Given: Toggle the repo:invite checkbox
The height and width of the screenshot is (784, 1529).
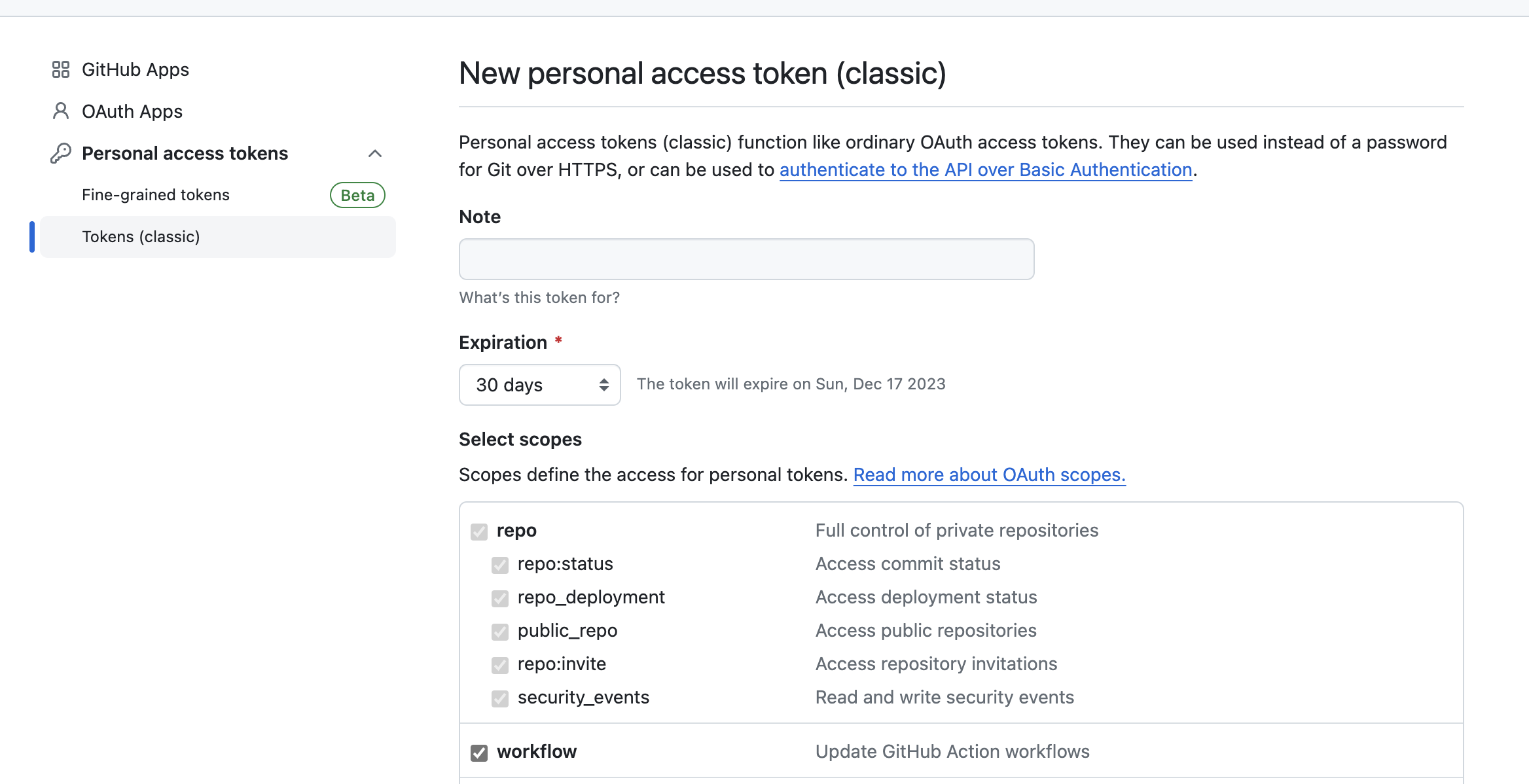Looking at the screenshot, I should [x=500, y=665].
